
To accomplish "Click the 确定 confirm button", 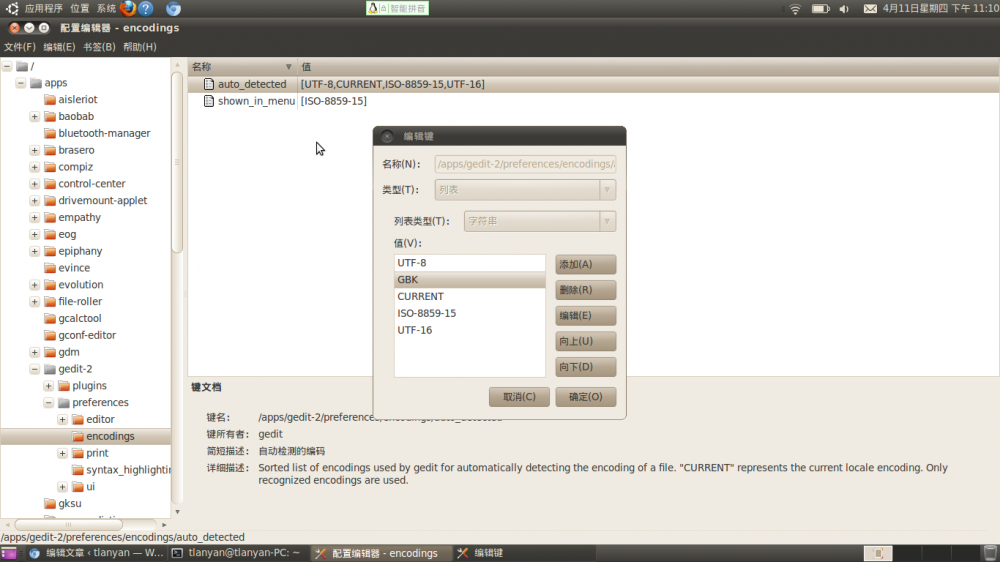I will click(x=585, y=397).
